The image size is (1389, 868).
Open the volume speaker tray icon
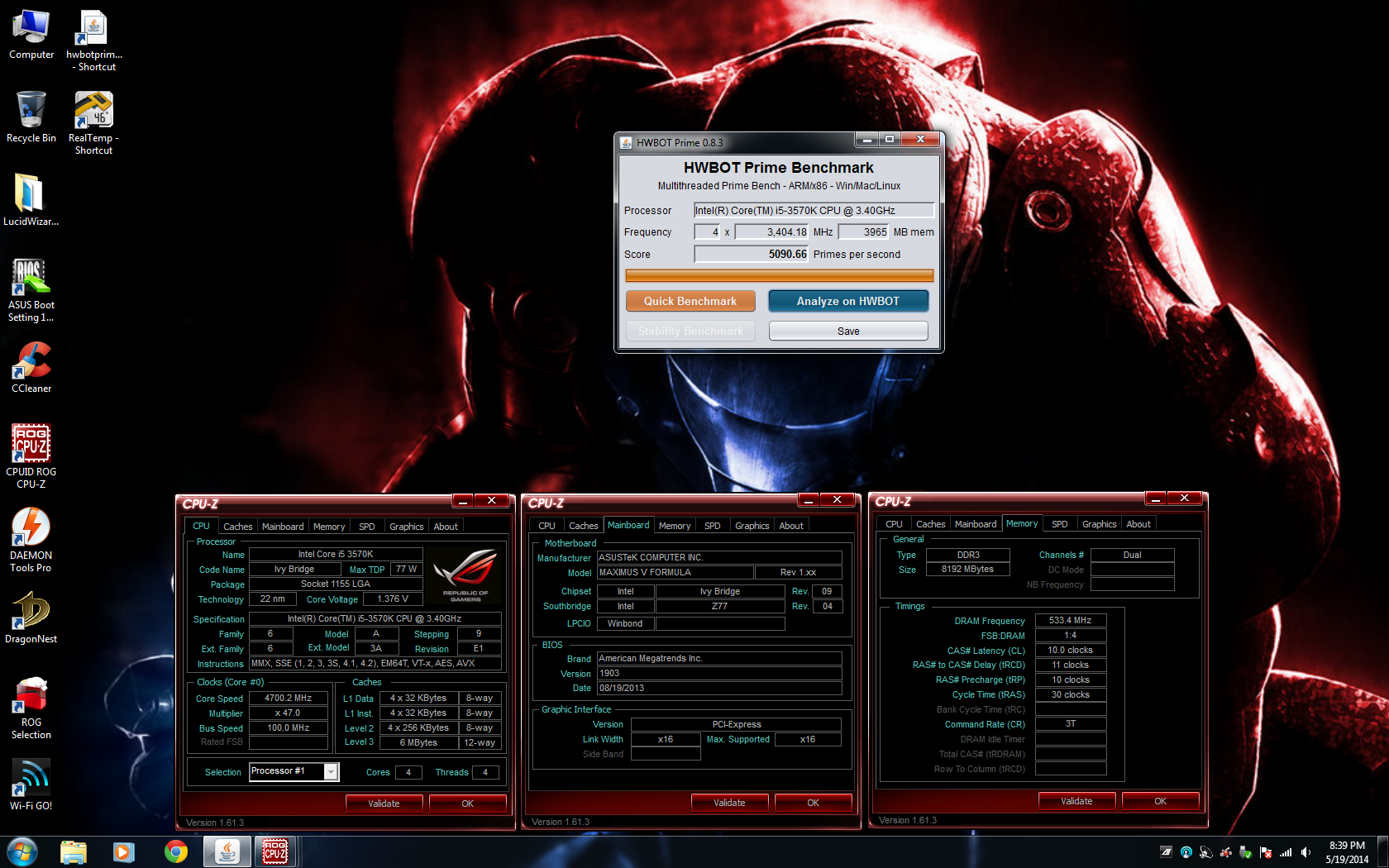tap(1305, 852)
